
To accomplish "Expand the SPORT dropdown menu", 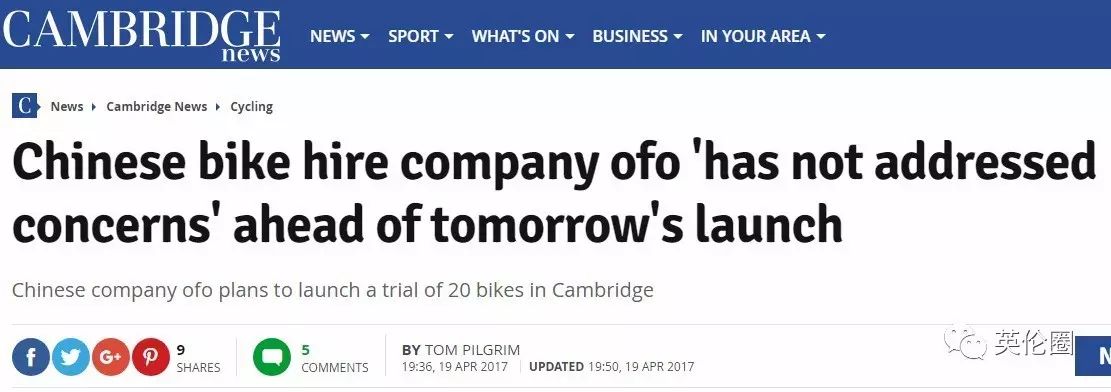I will 420,36.
